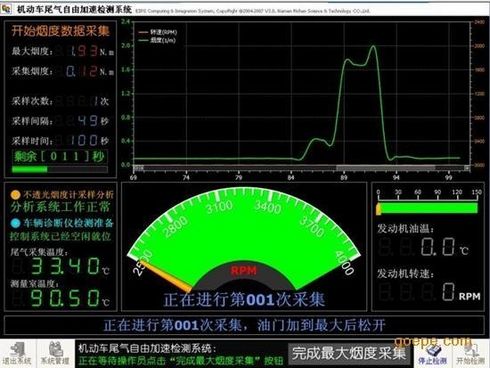The width and height of the screenshot is (490, 368).
Task: Click cyan indicator beside 车辆诊断仪检测准备
Action: pyautogui.click(x=15, y=223)
